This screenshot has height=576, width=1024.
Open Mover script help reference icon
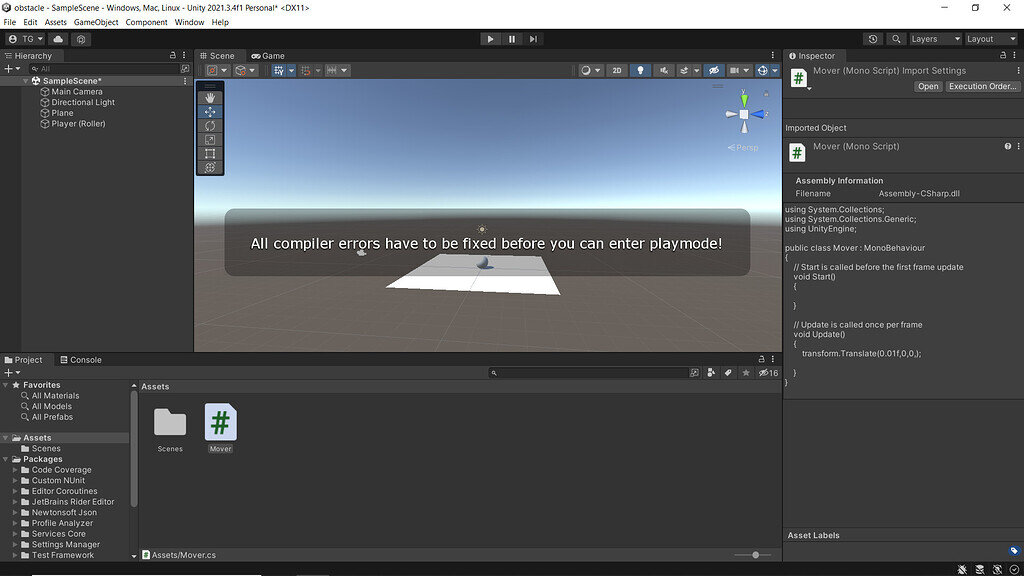point(1007,146)
